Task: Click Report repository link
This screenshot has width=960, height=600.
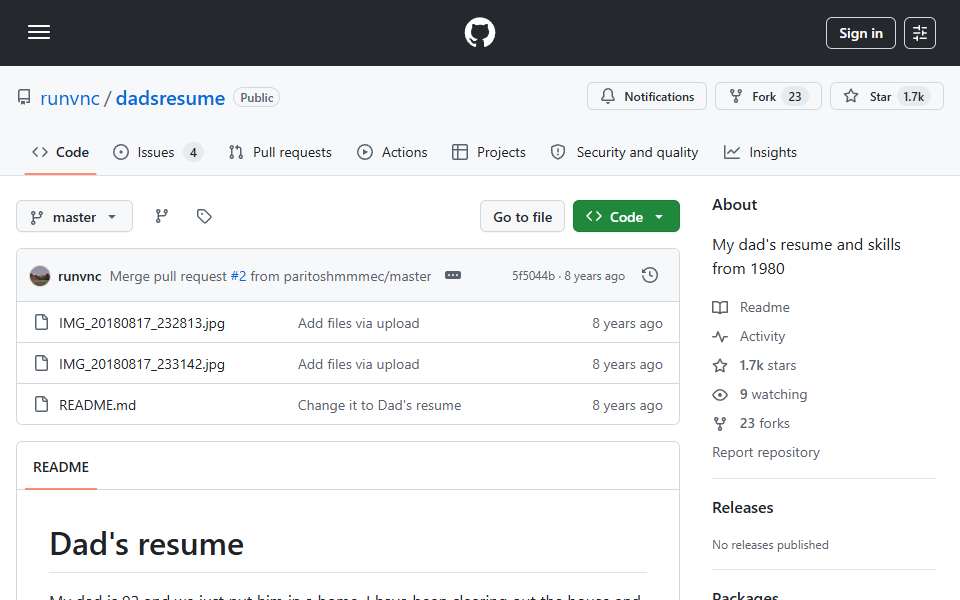Action: pyautogui.click(x=765, y=452)
